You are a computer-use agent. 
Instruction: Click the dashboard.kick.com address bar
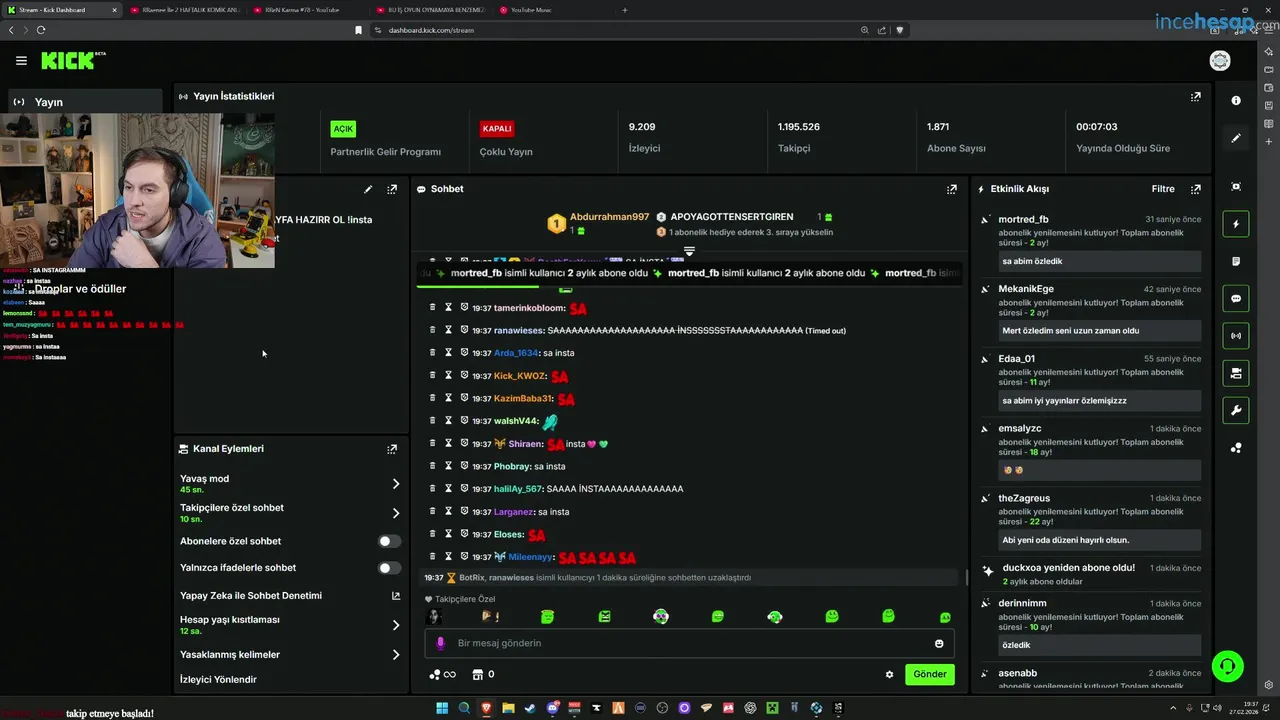[610, 30]
